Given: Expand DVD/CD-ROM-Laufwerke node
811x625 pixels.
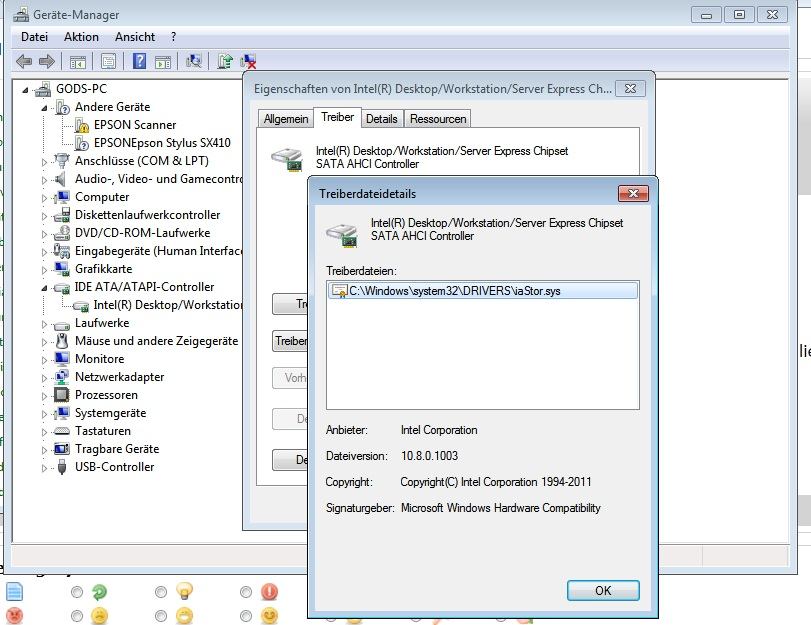Looking at the screenshot, I should (x=44, y=234).
